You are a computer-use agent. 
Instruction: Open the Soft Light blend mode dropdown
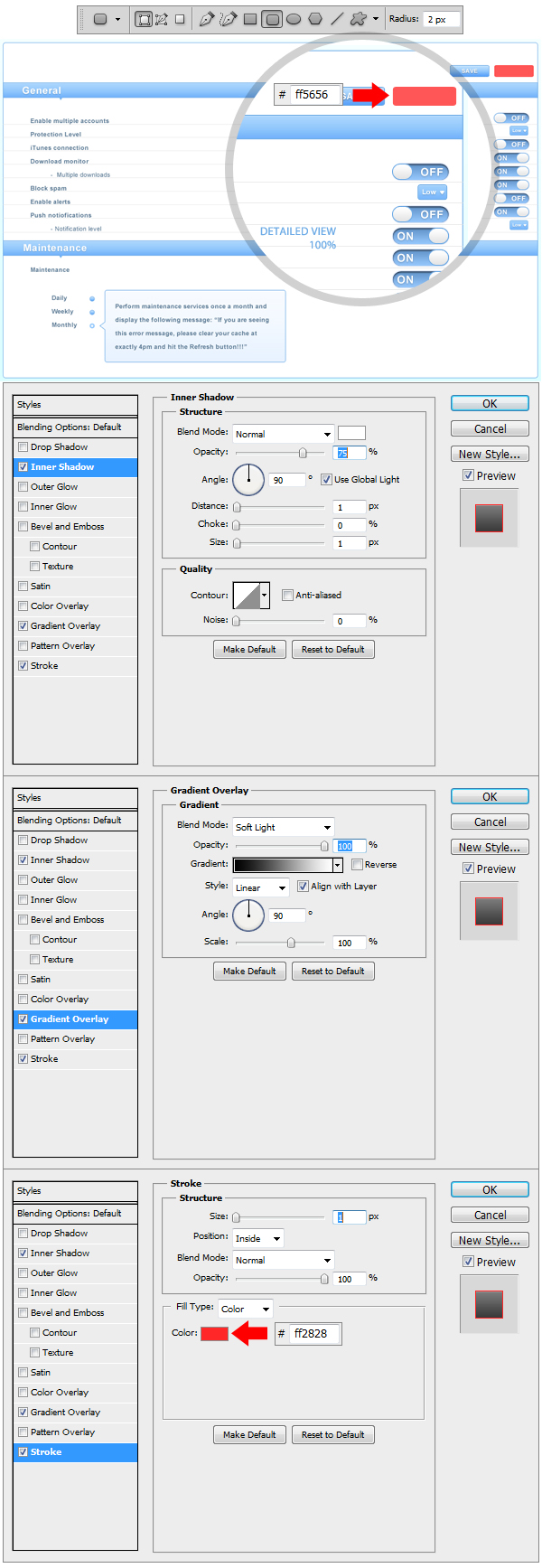point(284,827)
